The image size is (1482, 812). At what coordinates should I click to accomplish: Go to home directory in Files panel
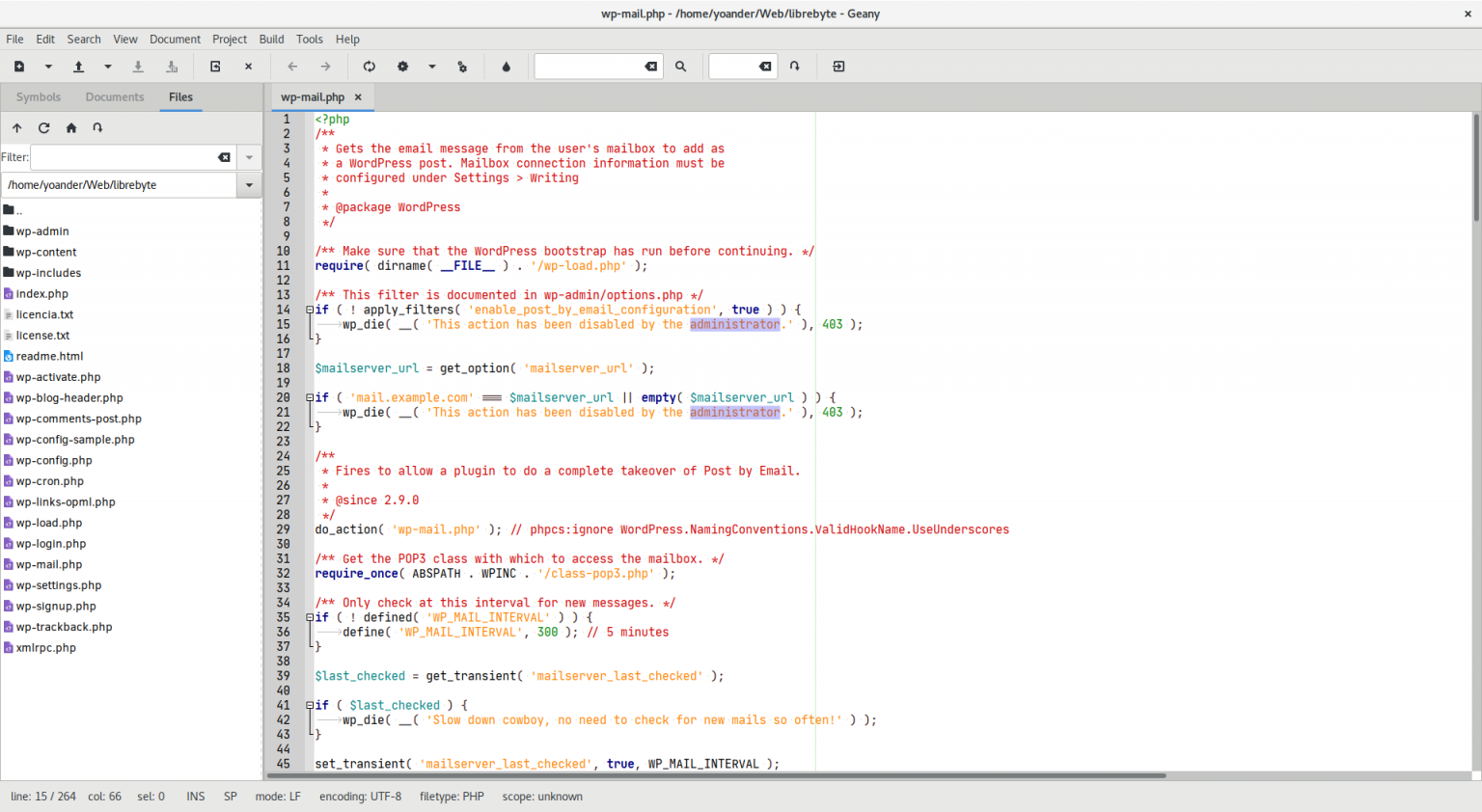click(x=70, y=127)
